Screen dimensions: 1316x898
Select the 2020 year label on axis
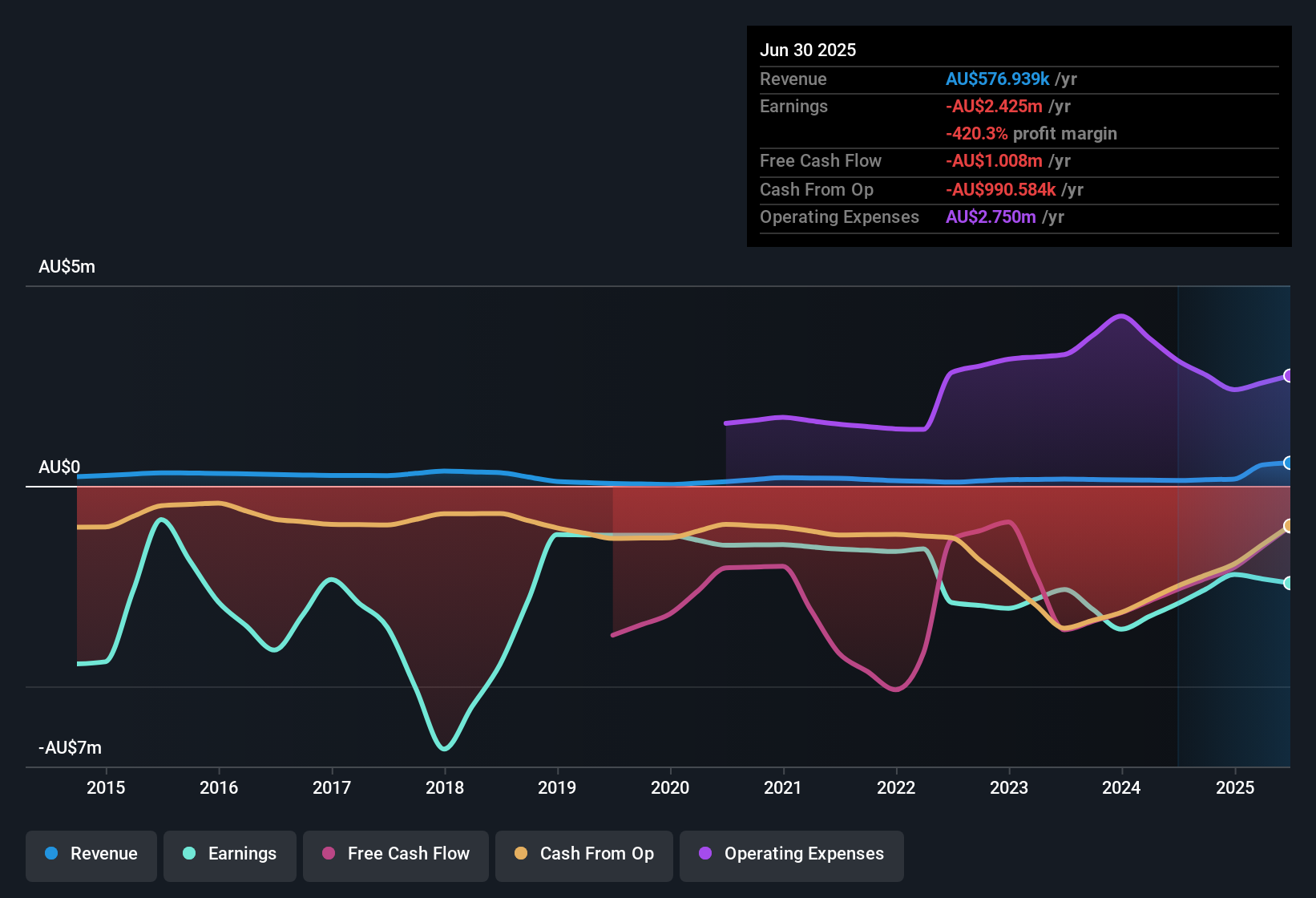point(671,787)
